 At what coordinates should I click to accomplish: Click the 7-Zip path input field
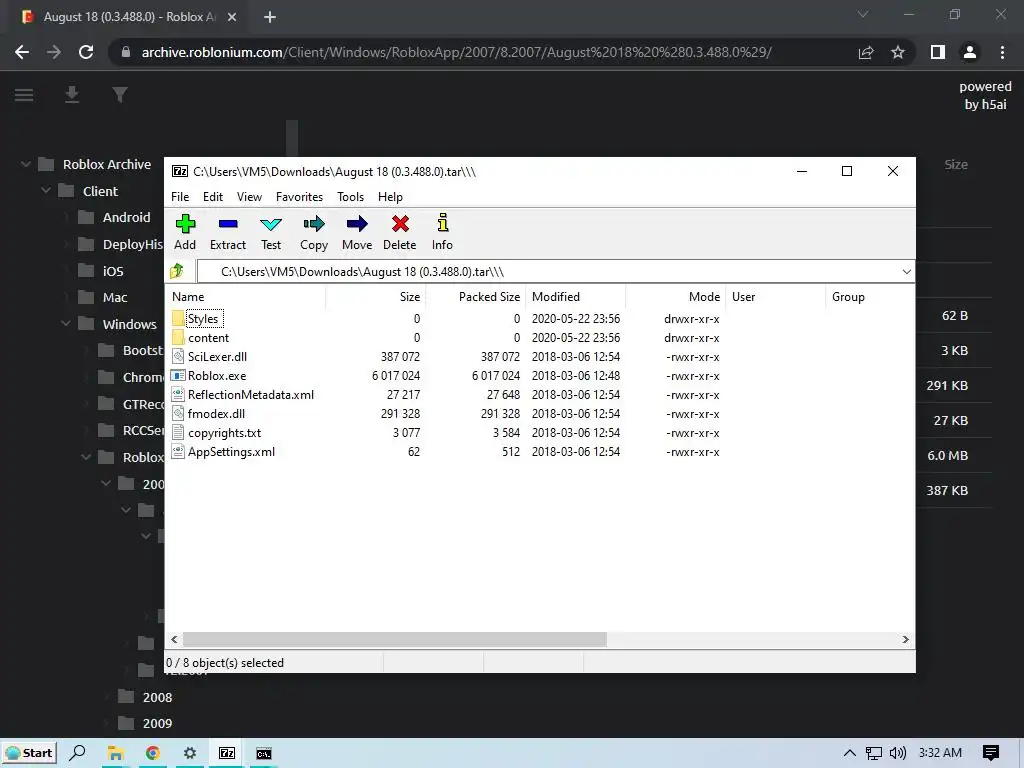pyautogui.click(x=547, y=271)
